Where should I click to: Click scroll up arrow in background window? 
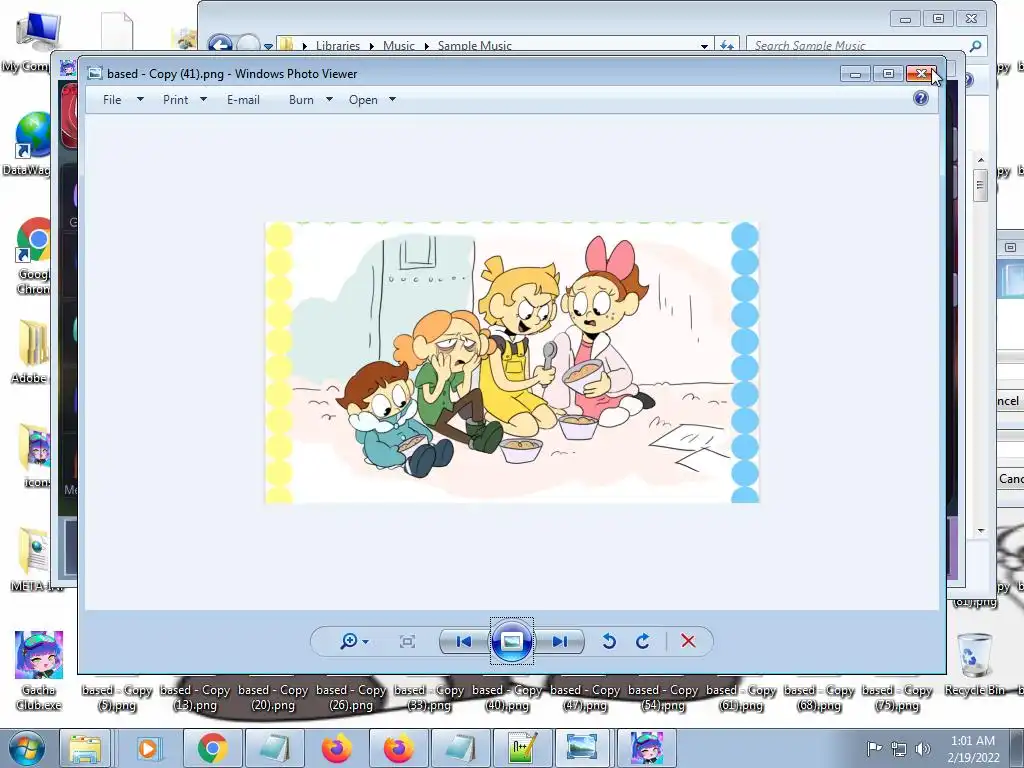click(981, 160)
